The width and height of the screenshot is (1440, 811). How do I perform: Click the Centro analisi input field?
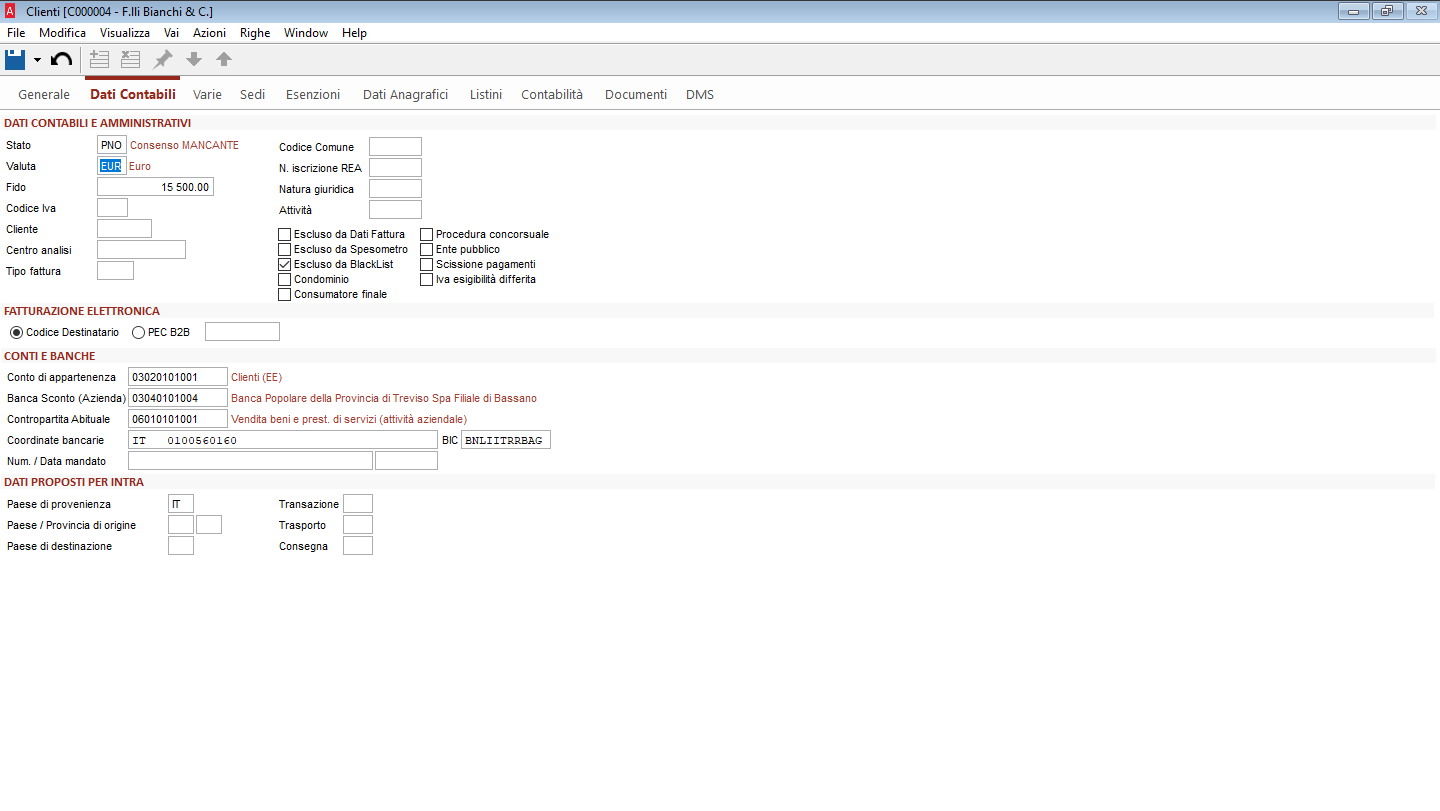[141, 250]
